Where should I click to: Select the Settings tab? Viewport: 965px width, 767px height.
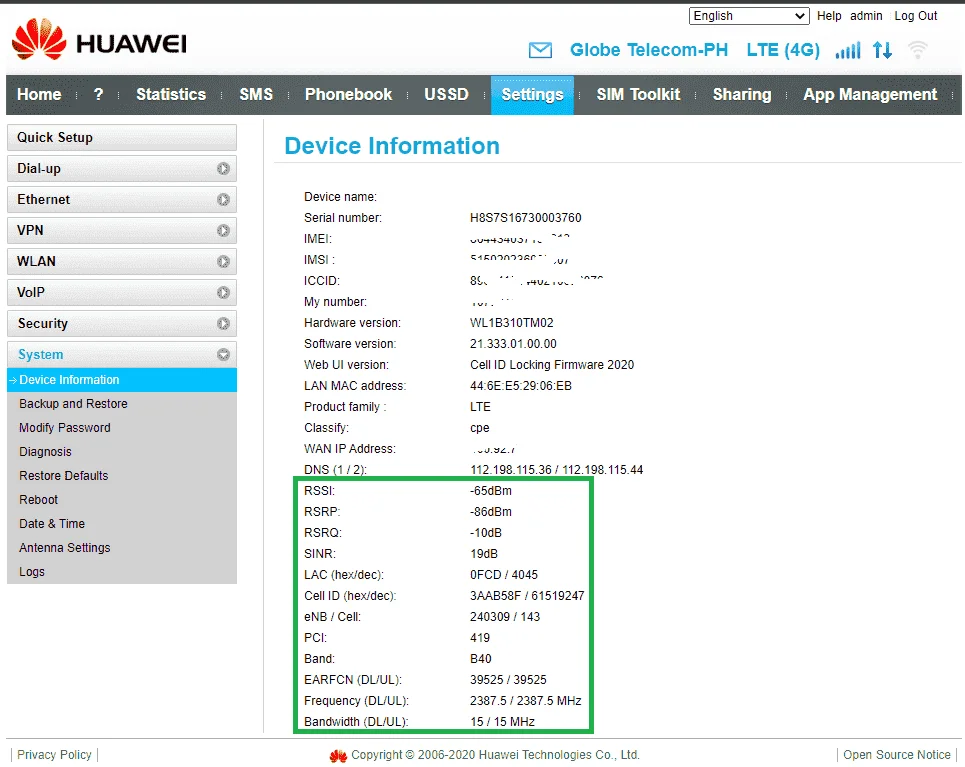point(532,95)
